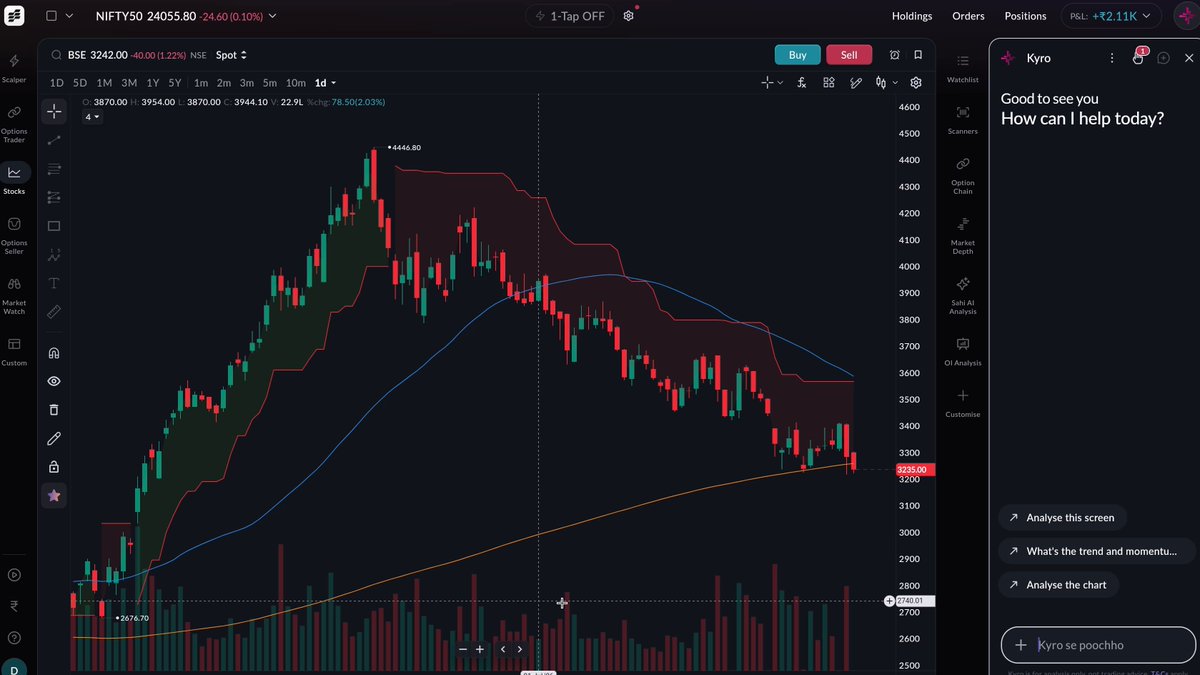The height and width of the screenshot is (675, 1200).
Task: Toggle 1-Tap OFF switch
Action: click(570, 16)
